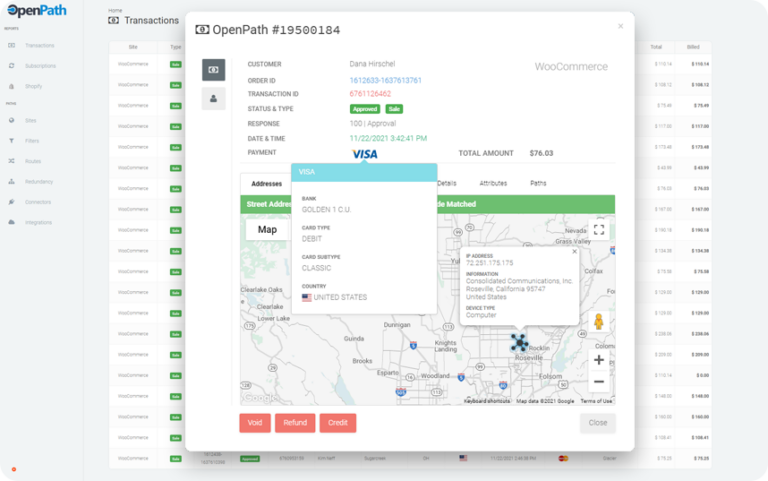Open the customer profile person icon tab

pyautogui.click(x=214, y=98)
